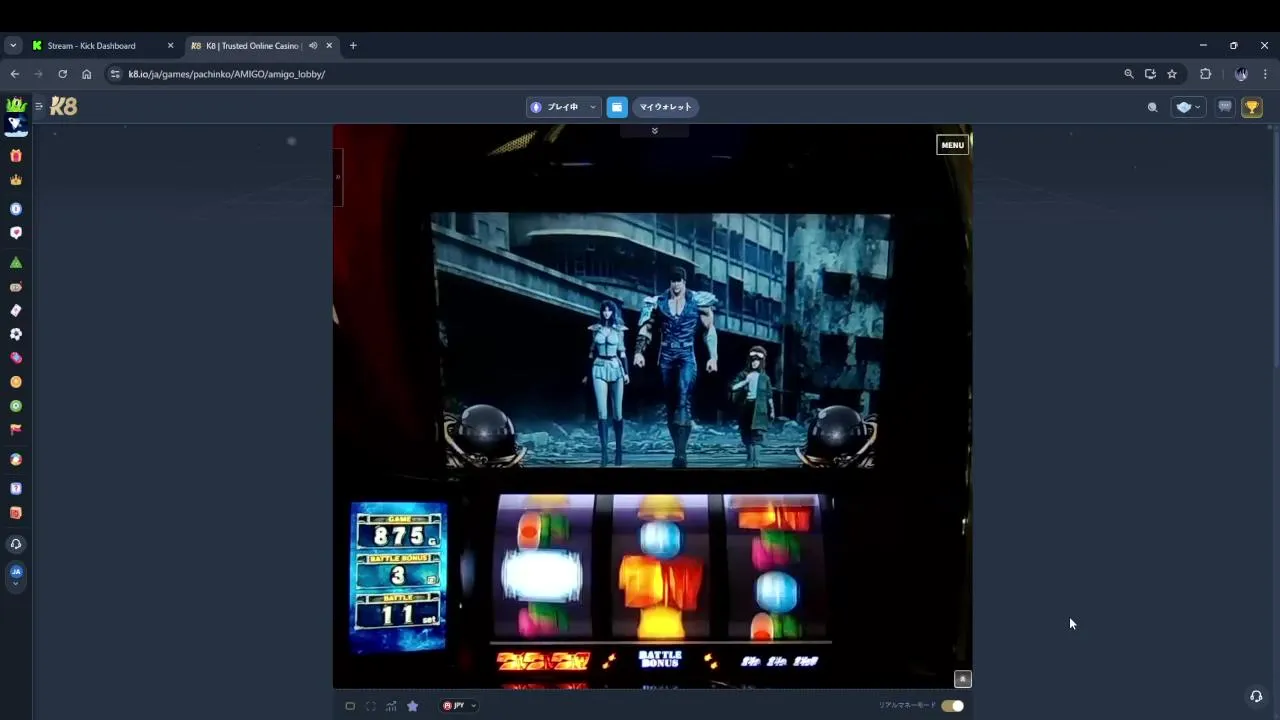Enter fullscreen with the expand icon

371,706
